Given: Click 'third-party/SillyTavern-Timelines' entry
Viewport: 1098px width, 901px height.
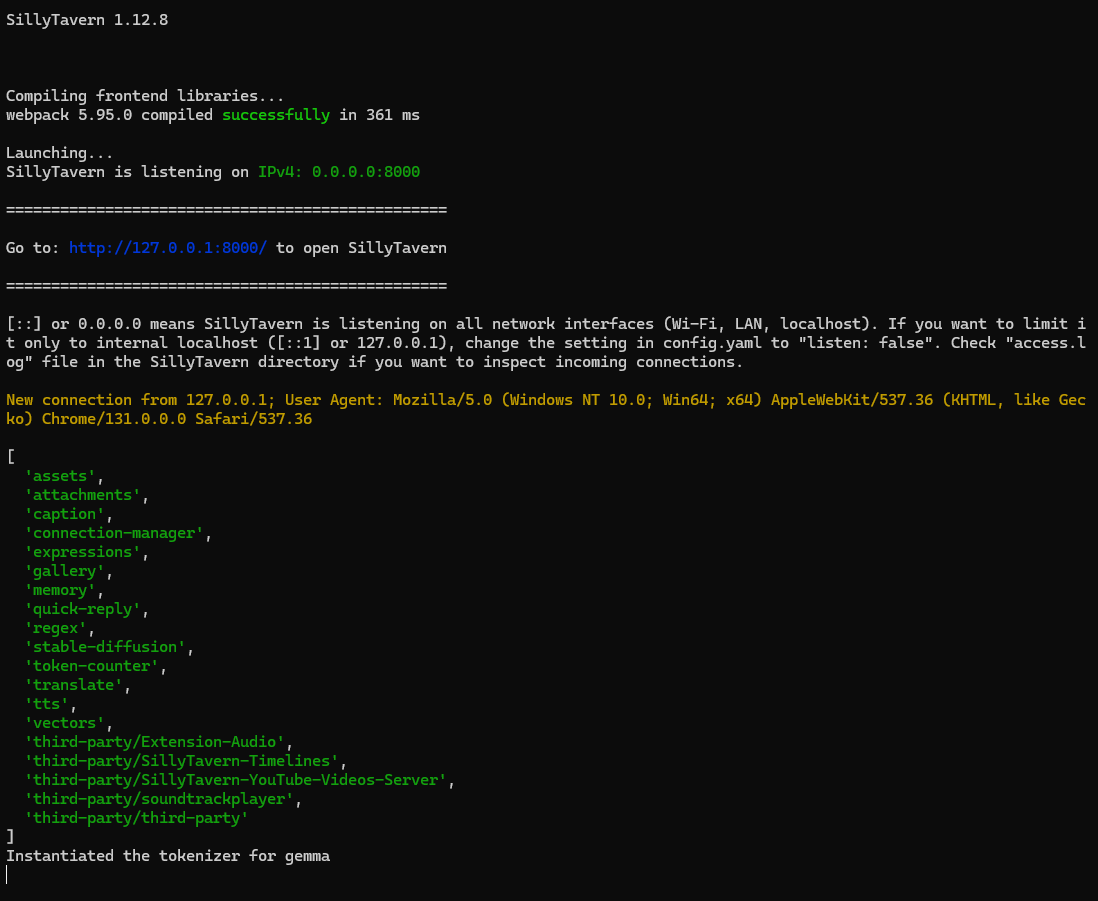Looking at the screenshot, I should pos(181,761).
